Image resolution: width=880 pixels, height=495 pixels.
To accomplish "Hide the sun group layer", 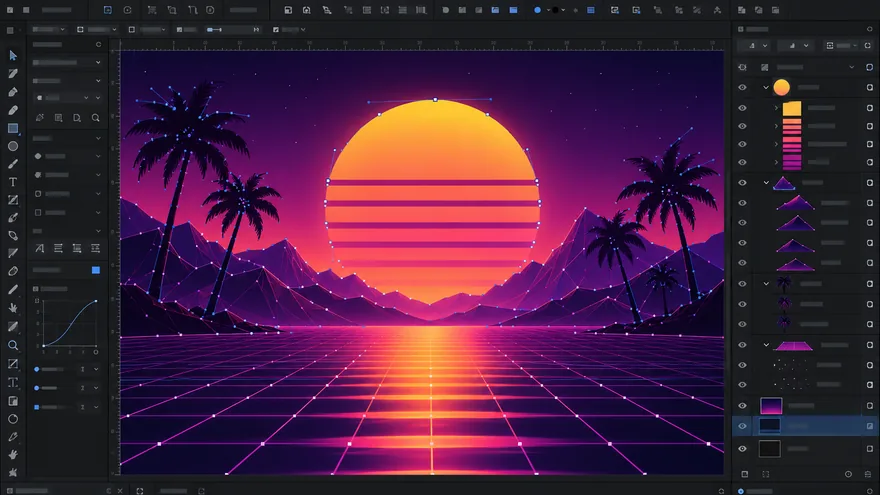I will pyautogui.click(x=742, y=88).
